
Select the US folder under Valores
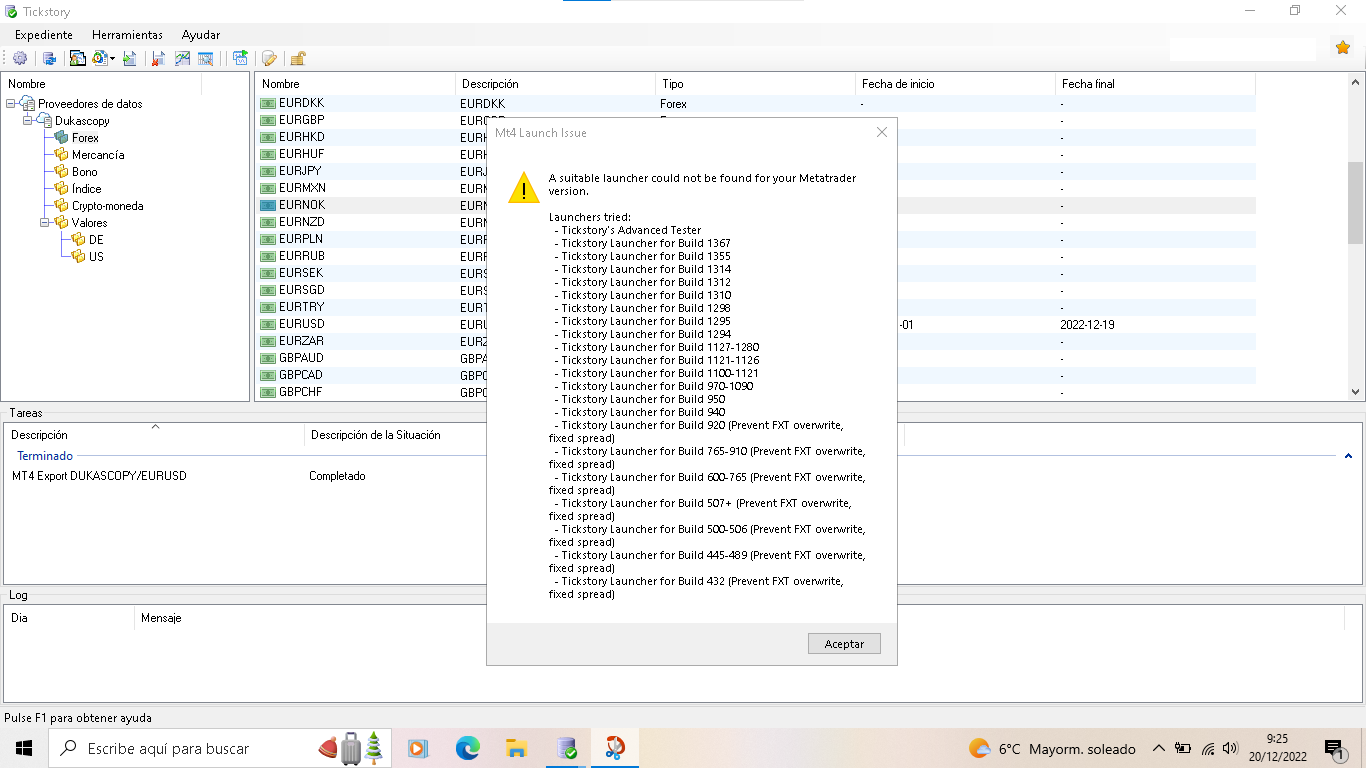pos(96,257)
